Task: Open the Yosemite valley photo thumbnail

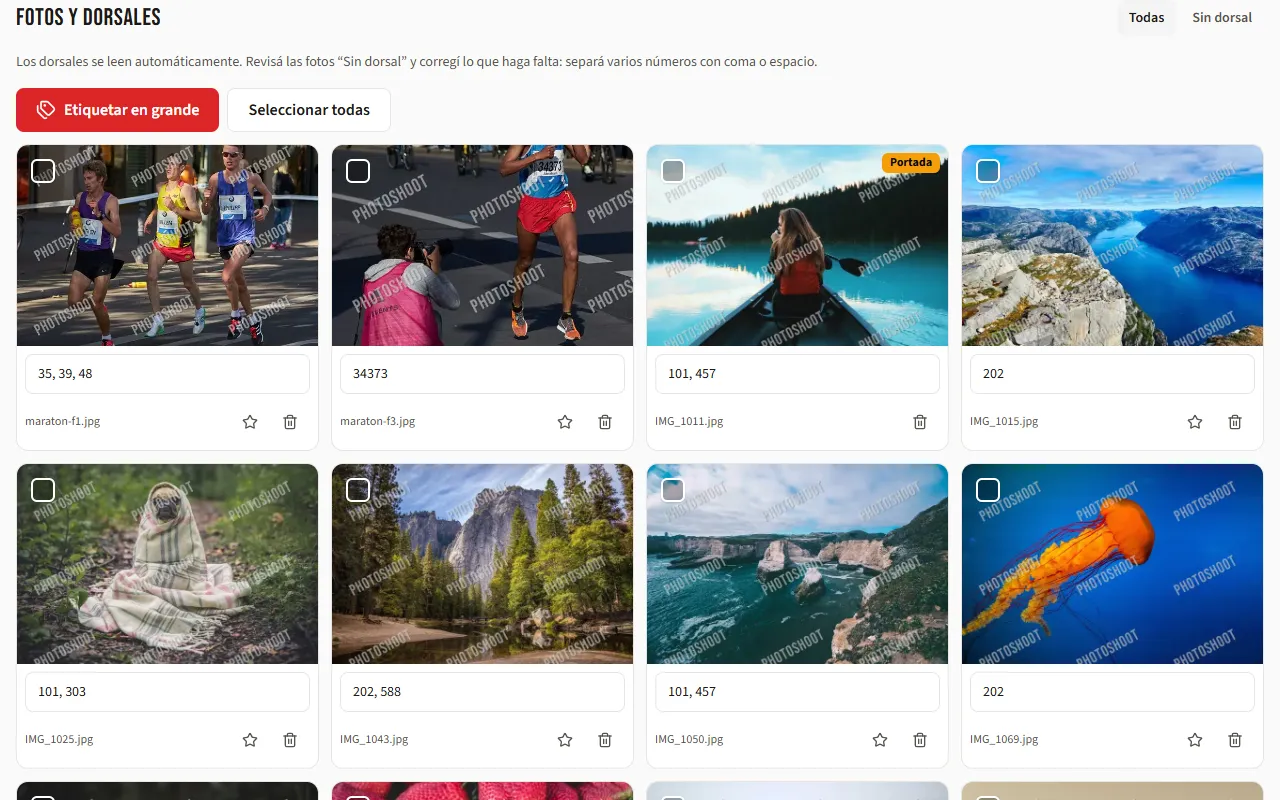Action: tap(482, 564)
